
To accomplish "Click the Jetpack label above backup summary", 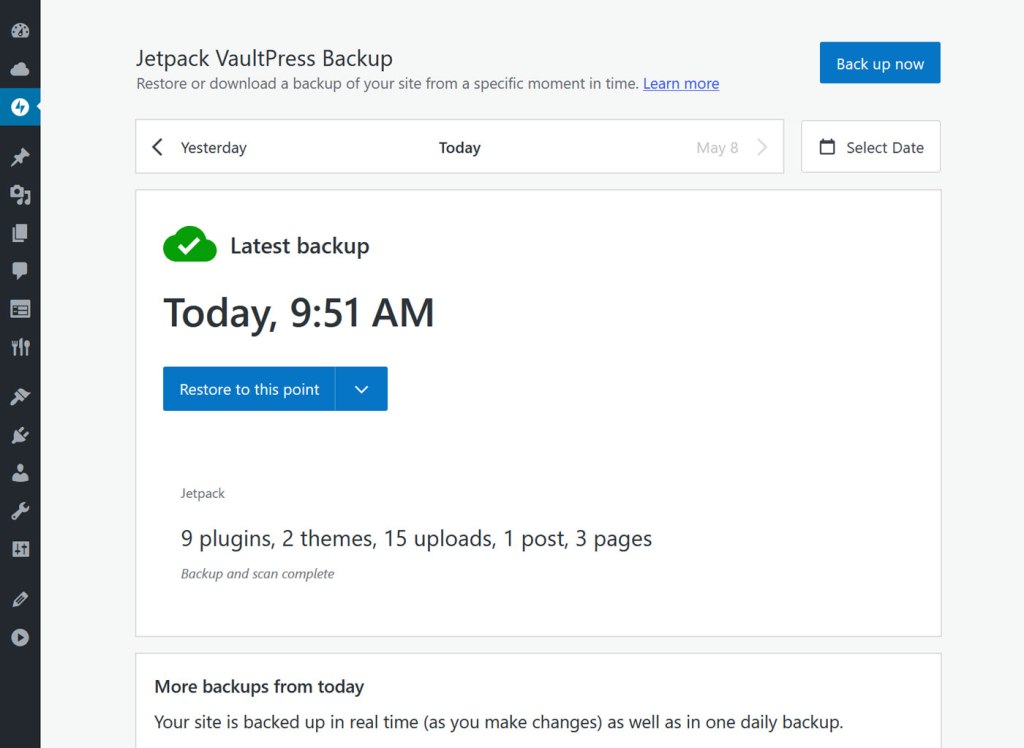I will [202, 493].
